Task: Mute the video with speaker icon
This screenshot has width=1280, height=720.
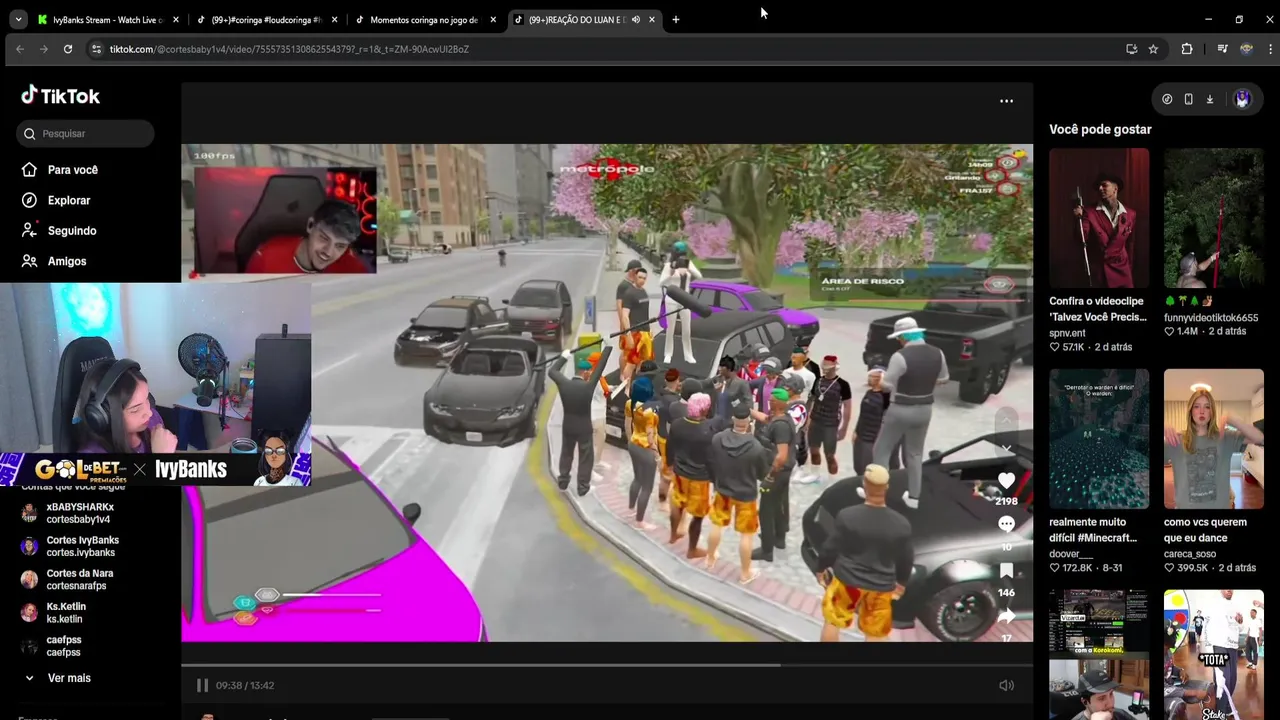Action: (1006, 685)
